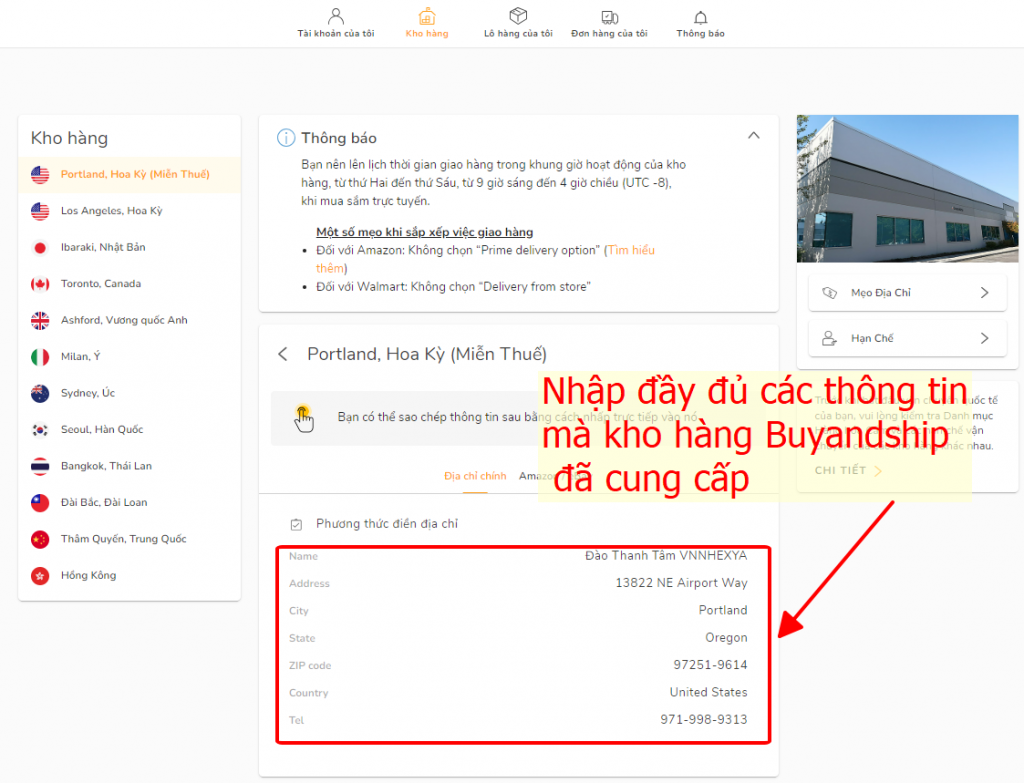This screenshot has width=1024, height=783.
Task: Click Thailand flag beside Bangkok
Action: click(x=40, y=466)
